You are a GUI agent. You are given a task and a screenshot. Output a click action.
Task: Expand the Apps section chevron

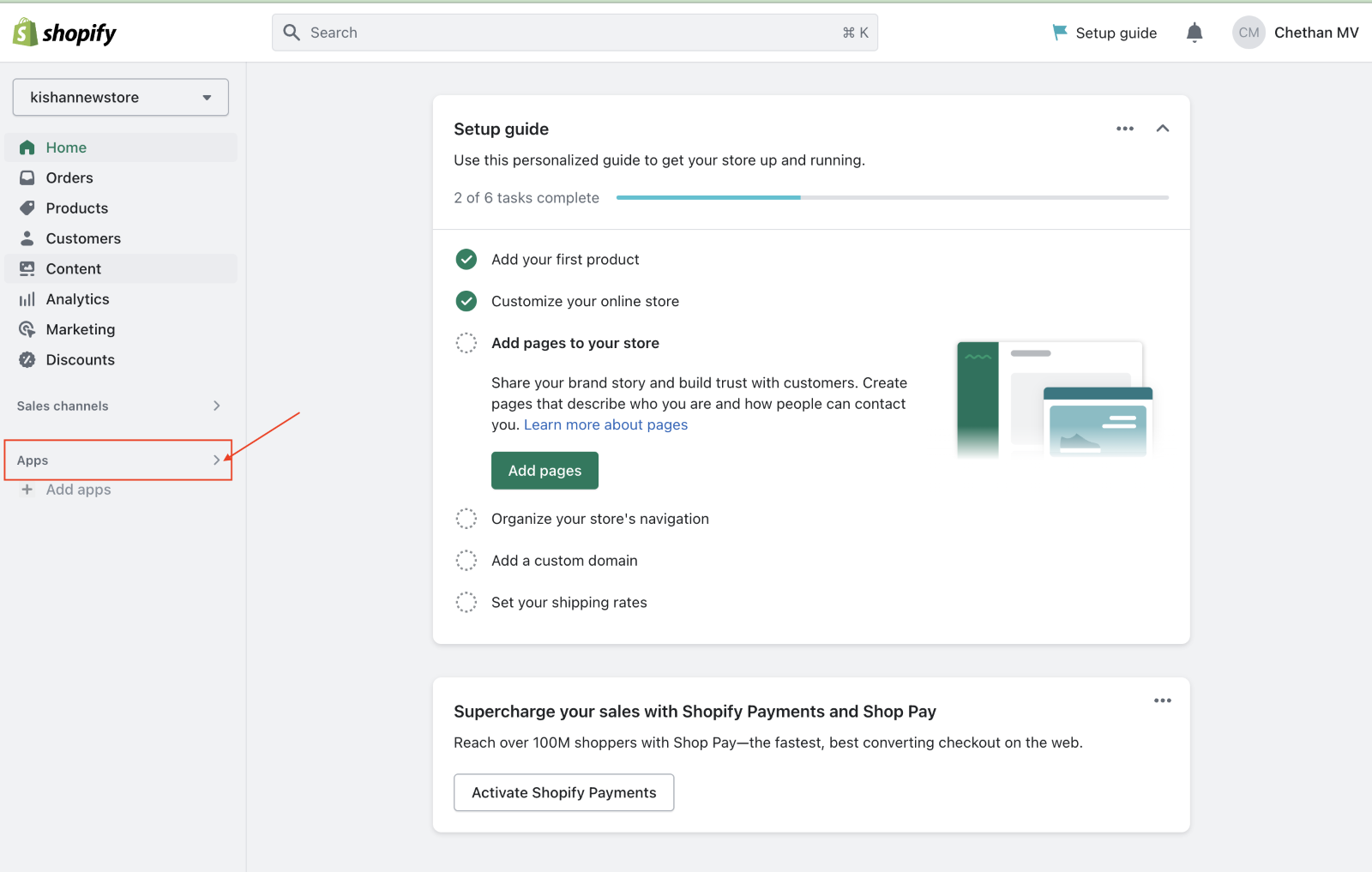click(x=217, y=460)
